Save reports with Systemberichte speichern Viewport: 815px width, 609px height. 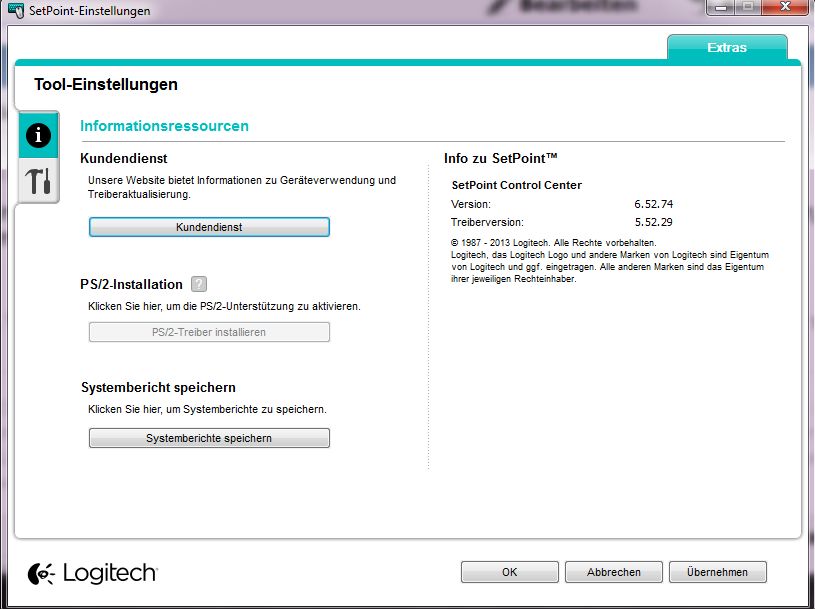(x=209, y=438)
